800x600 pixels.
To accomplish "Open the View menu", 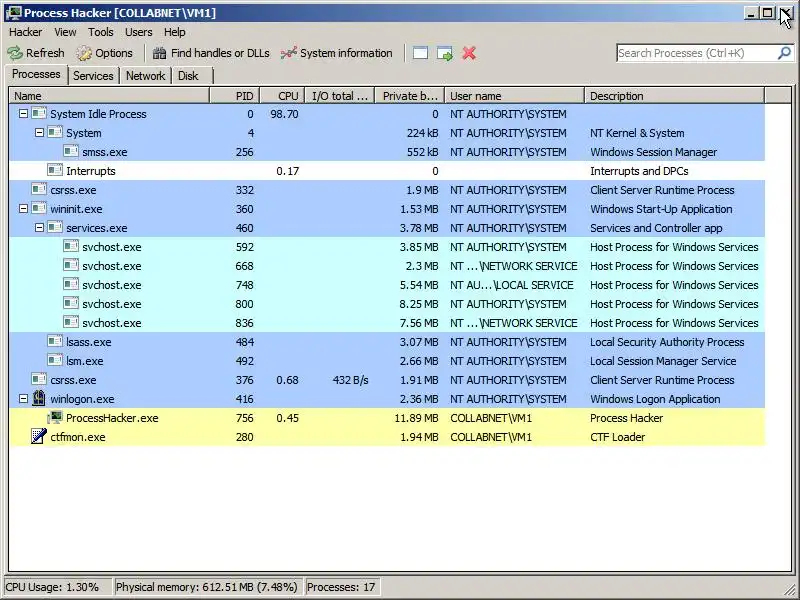I will (x=65, y=32).
